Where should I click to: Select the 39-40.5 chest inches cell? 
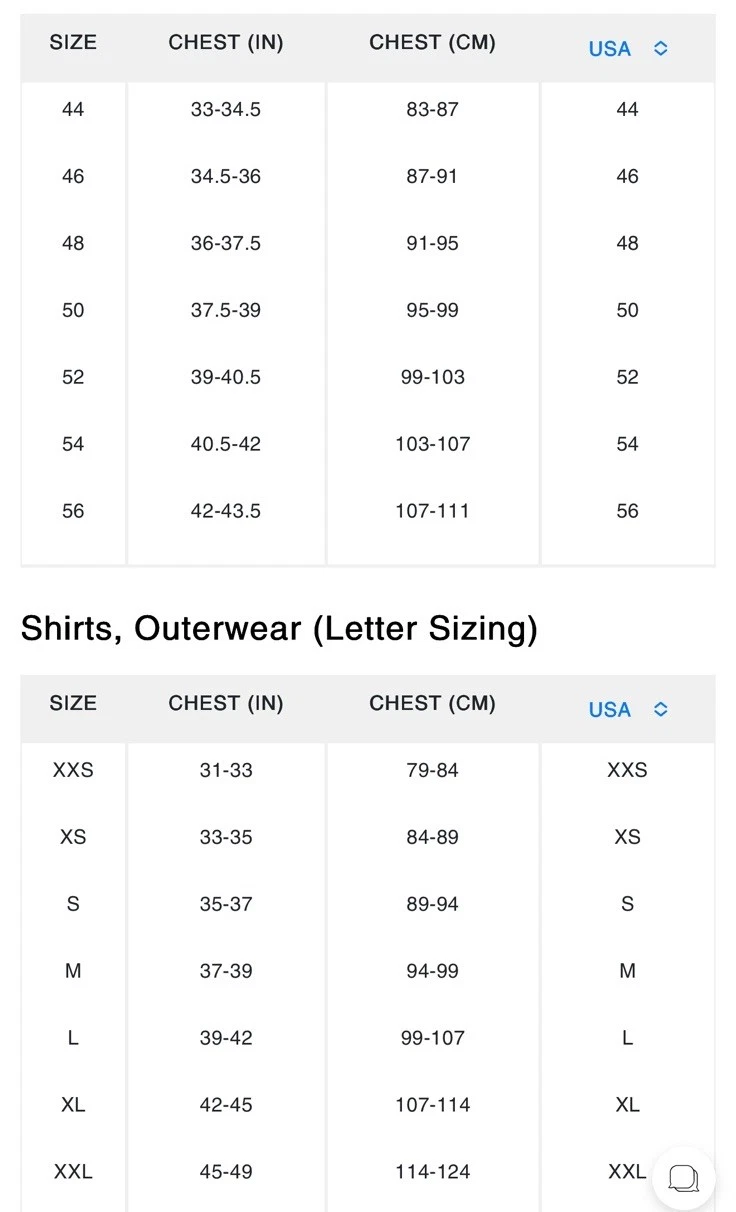point(226,377)
